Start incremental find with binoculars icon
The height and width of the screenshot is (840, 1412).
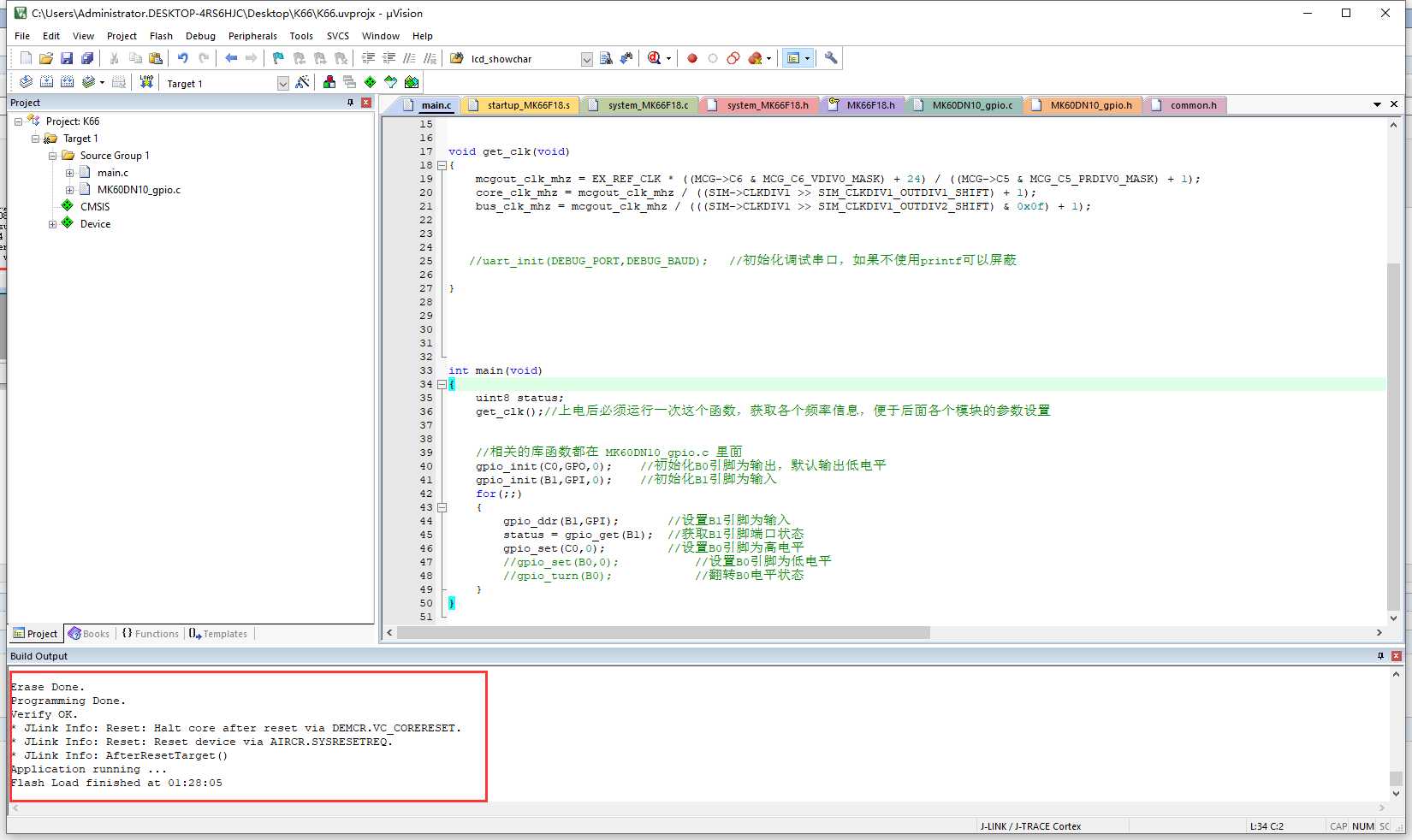pos(626,58)
